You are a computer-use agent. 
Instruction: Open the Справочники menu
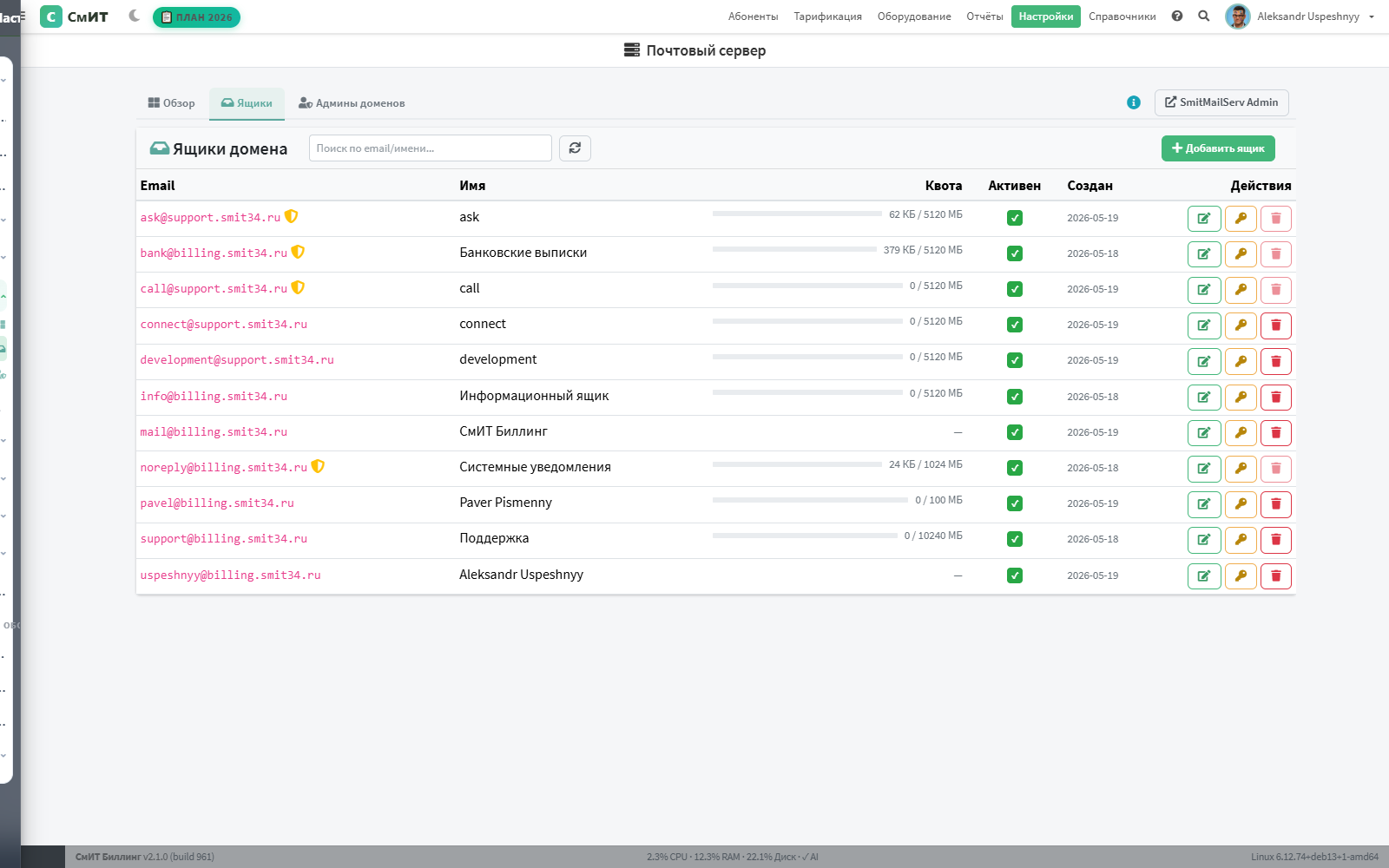tap(1122, 16)
